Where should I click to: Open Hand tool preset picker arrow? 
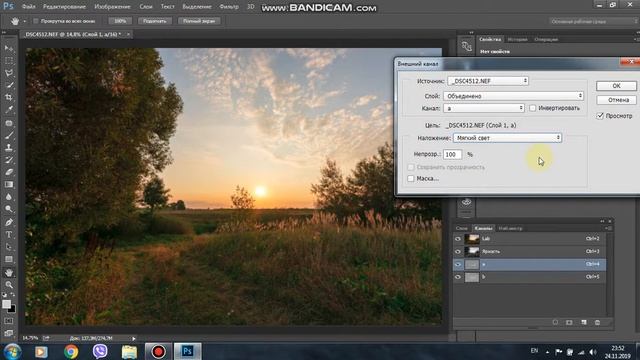[x=24, y=21]
